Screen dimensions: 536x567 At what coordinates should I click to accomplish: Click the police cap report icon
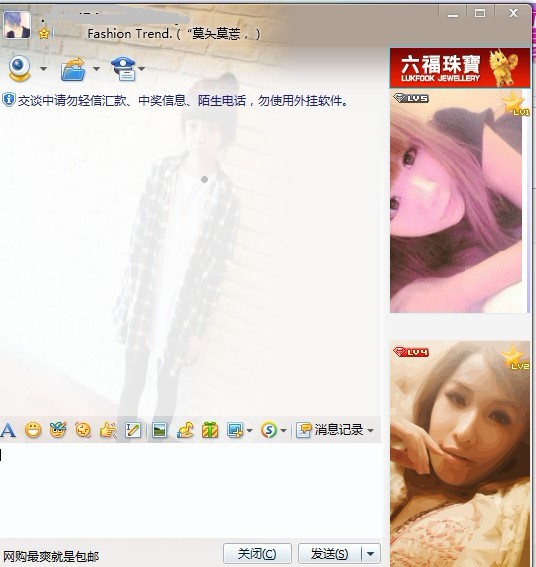tap(124, 68)
